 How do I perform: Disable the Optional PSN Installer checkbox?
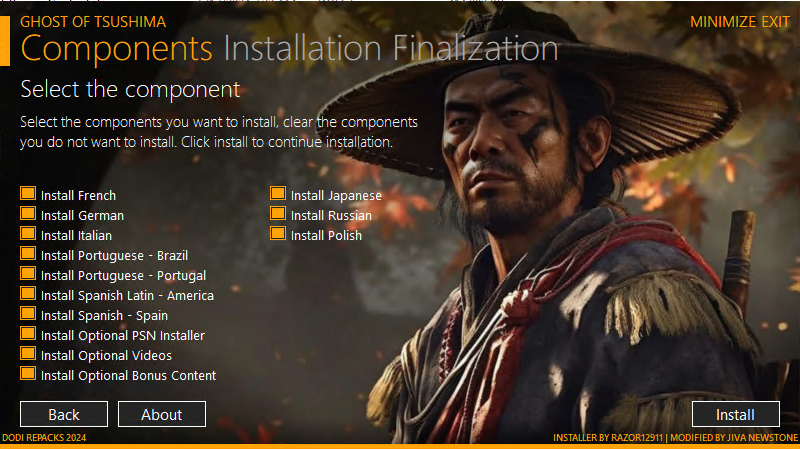tap(28, 334)
